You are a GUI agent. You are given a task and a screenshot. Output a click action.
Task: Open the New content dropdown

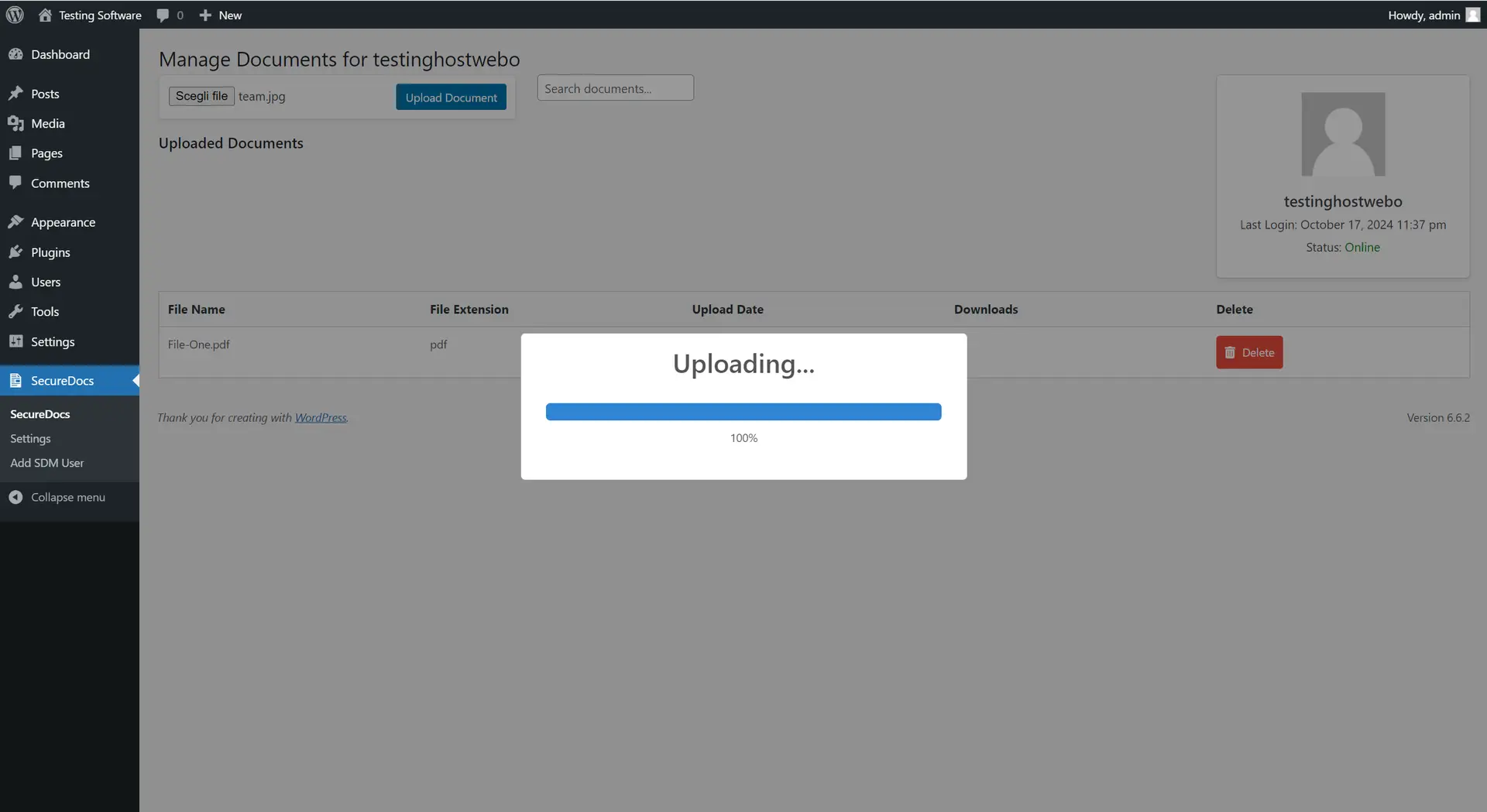[221, 15]
